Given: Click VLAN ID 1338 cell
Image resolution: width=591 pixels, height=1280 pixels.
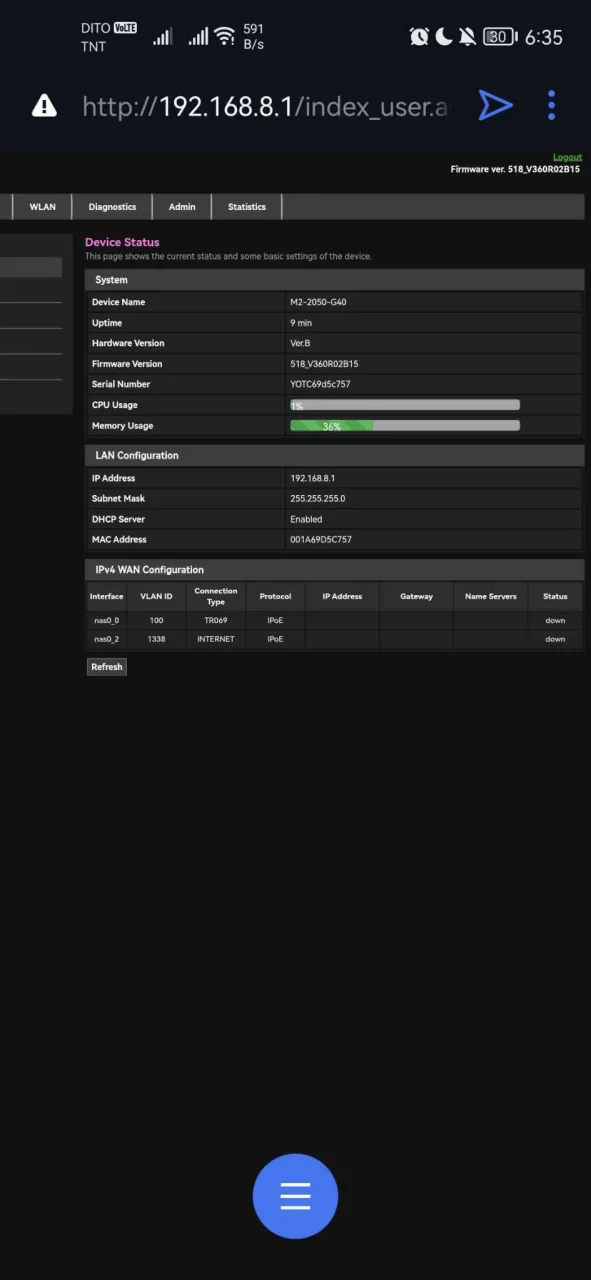Looking at the screenshot, I should coord(156,639).
